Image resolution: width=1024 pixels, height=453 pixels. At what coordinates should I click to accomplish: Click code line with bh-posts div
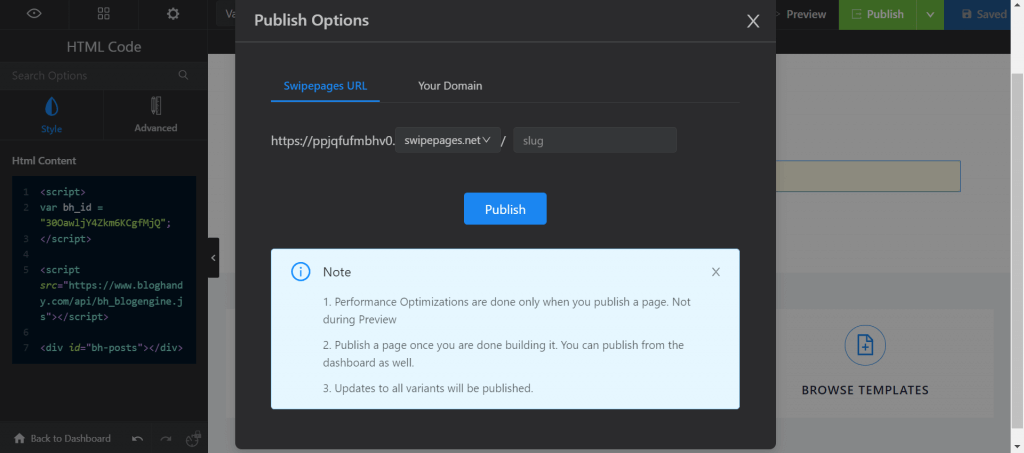[x=111, y=347]
